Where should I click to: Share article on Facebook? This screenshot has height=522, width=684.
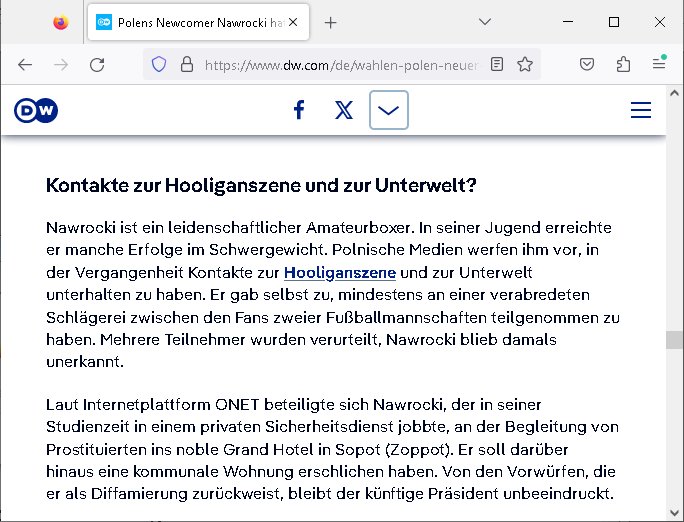click(x=298, y=110)
